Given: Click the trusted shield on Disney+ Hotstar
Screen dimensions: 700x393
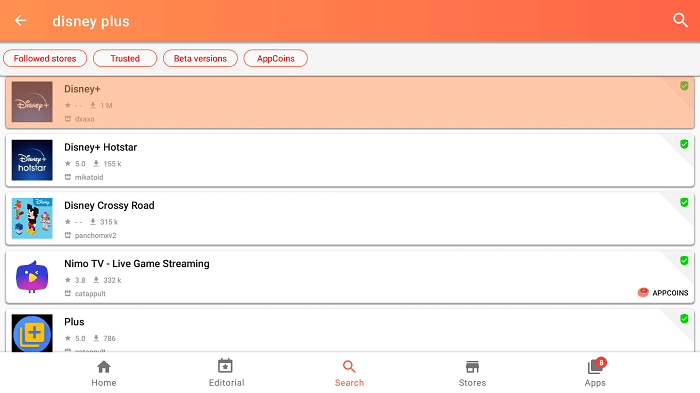Looking at the screenshot, I should coord(684,144).
